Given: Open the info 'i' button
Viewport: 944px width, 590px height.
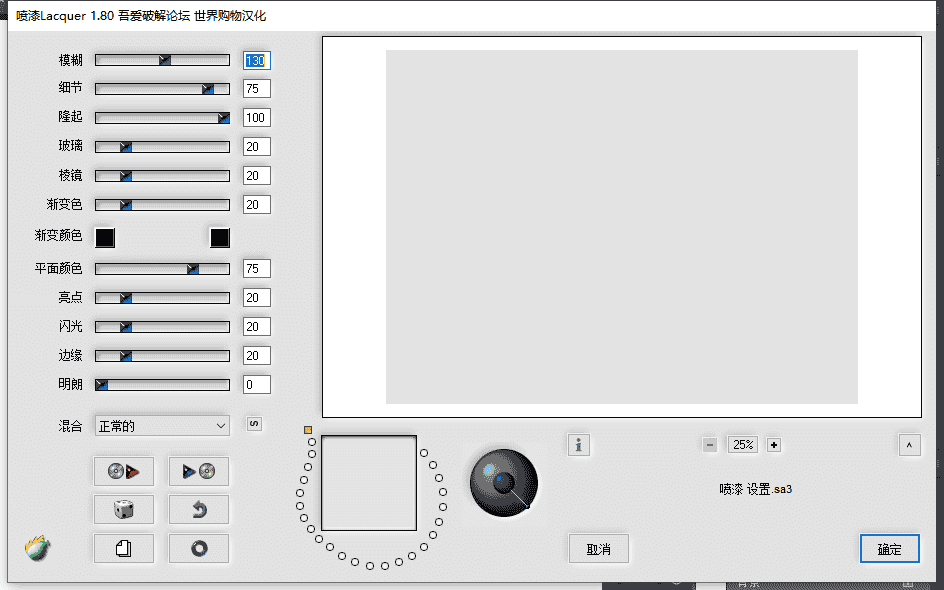Looking at the screenshot, I should click(578, 445).
